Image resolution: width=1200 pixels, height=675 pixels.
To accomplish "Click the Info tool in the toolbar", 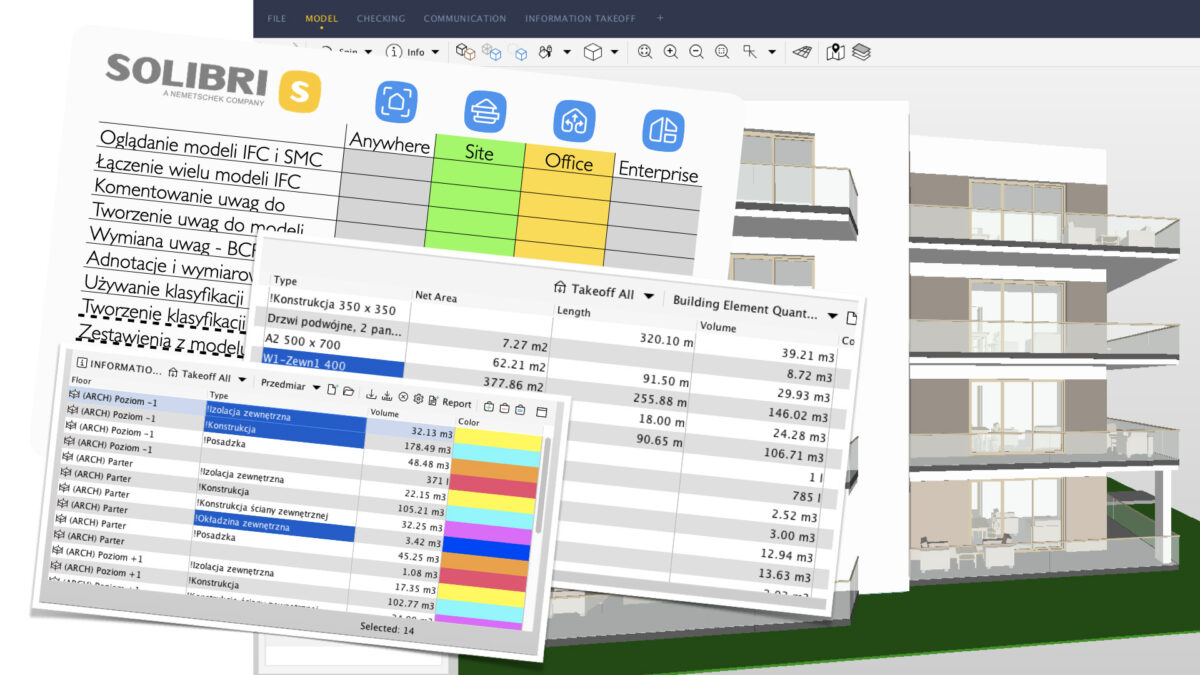I will 406,52.
